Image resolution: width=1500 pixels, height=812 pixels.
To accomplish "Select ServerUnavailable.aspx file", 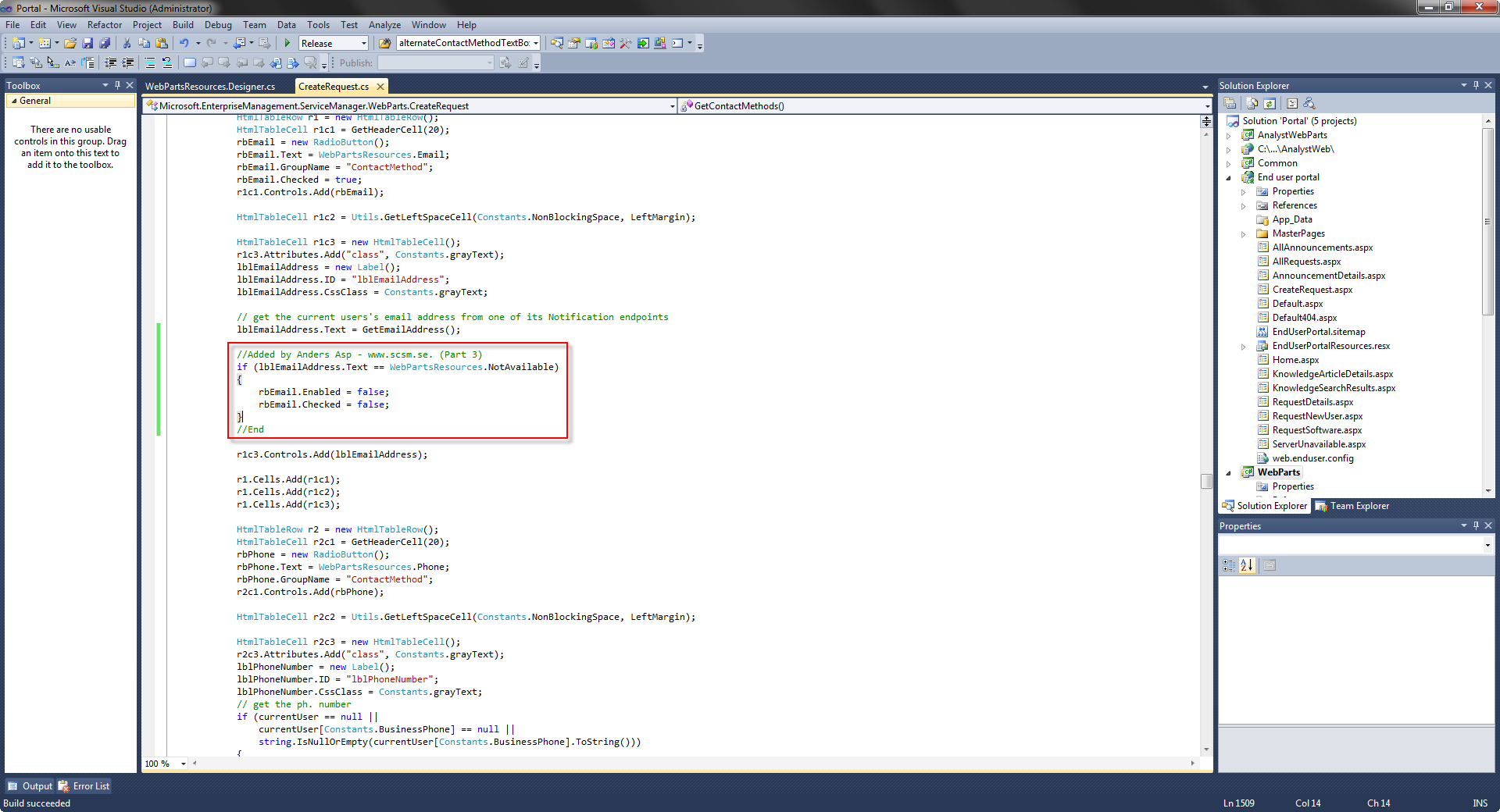I will coord(1319,444).
